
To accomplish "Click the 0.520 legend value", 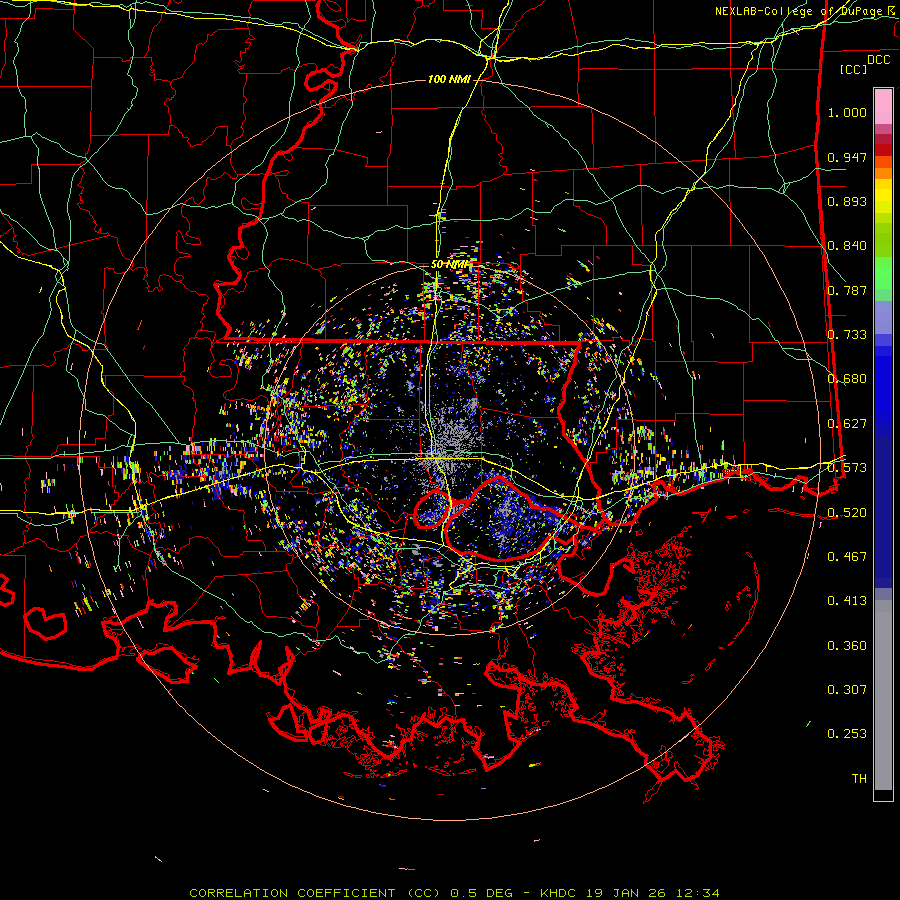I will coord(847,513).
